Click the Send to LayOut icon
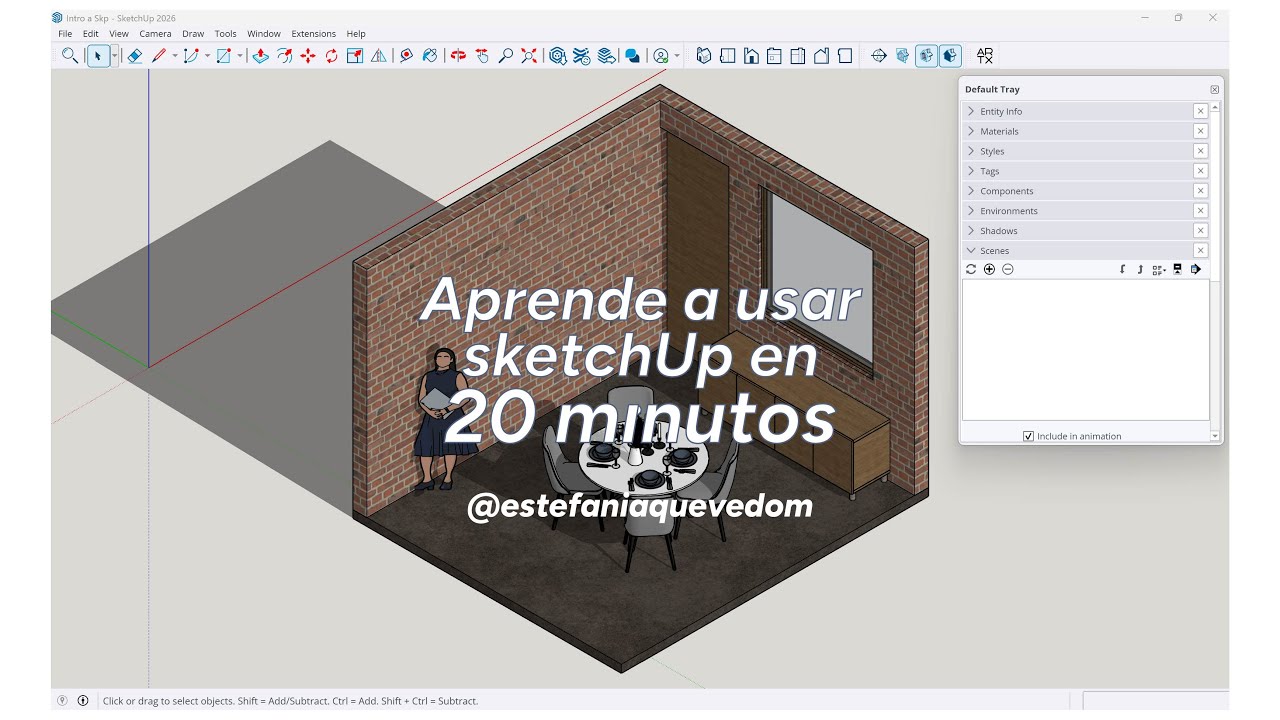 click(x=606, y=56)
